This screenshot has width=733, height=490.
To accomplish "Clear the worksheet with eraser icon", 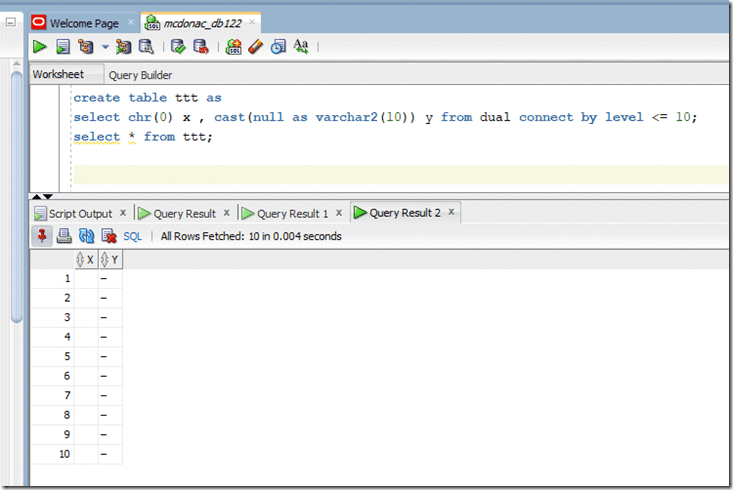I will [255, 46].
